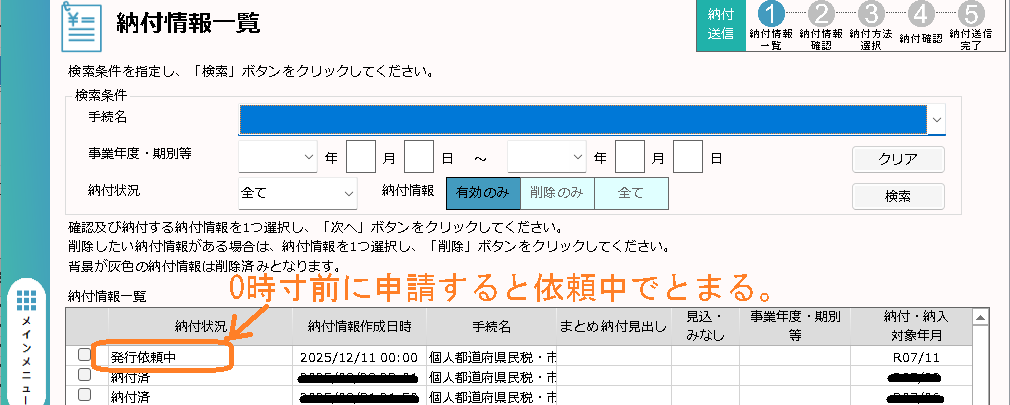Screen dimensions: 1010x405
Task: Click step 1 納付情報一覧 circle
Action: point(772,14)
